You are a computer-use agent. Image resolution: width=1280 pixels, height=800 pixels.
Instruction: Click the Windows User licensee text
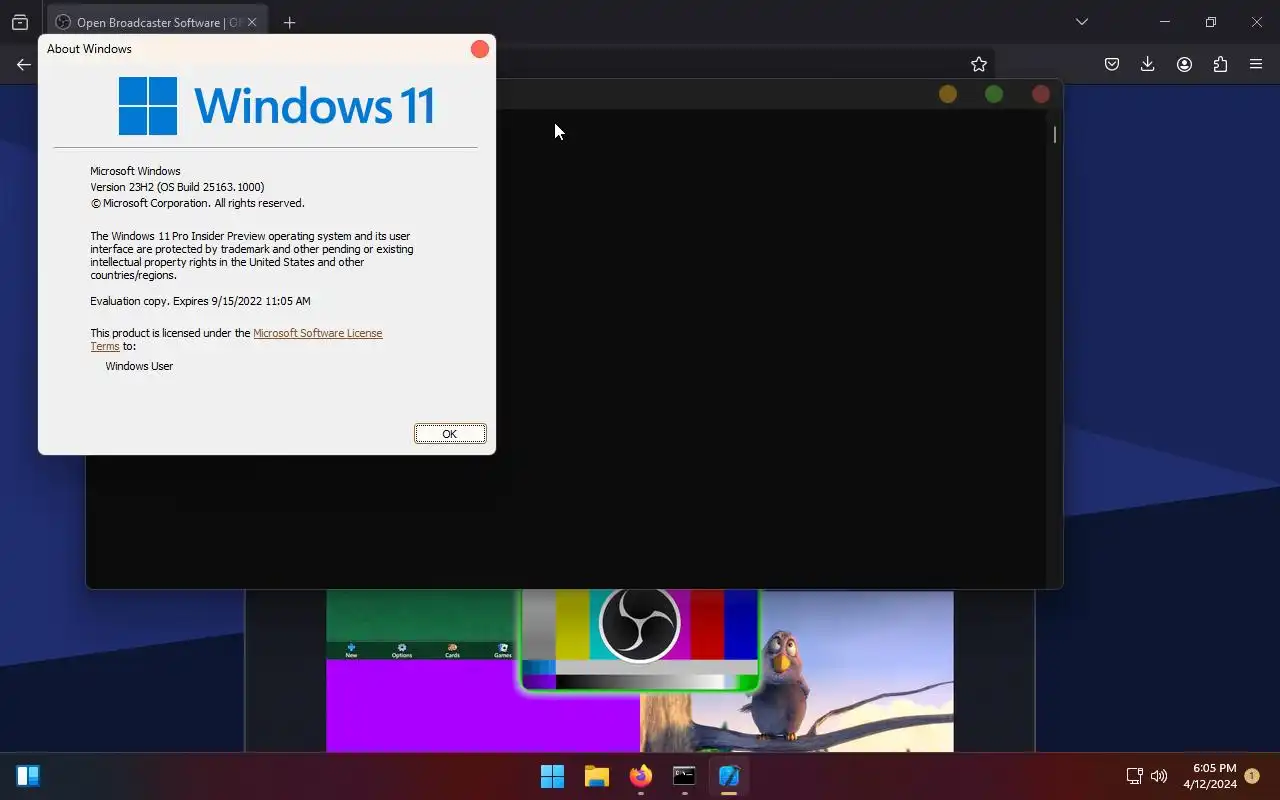[139, 366]
